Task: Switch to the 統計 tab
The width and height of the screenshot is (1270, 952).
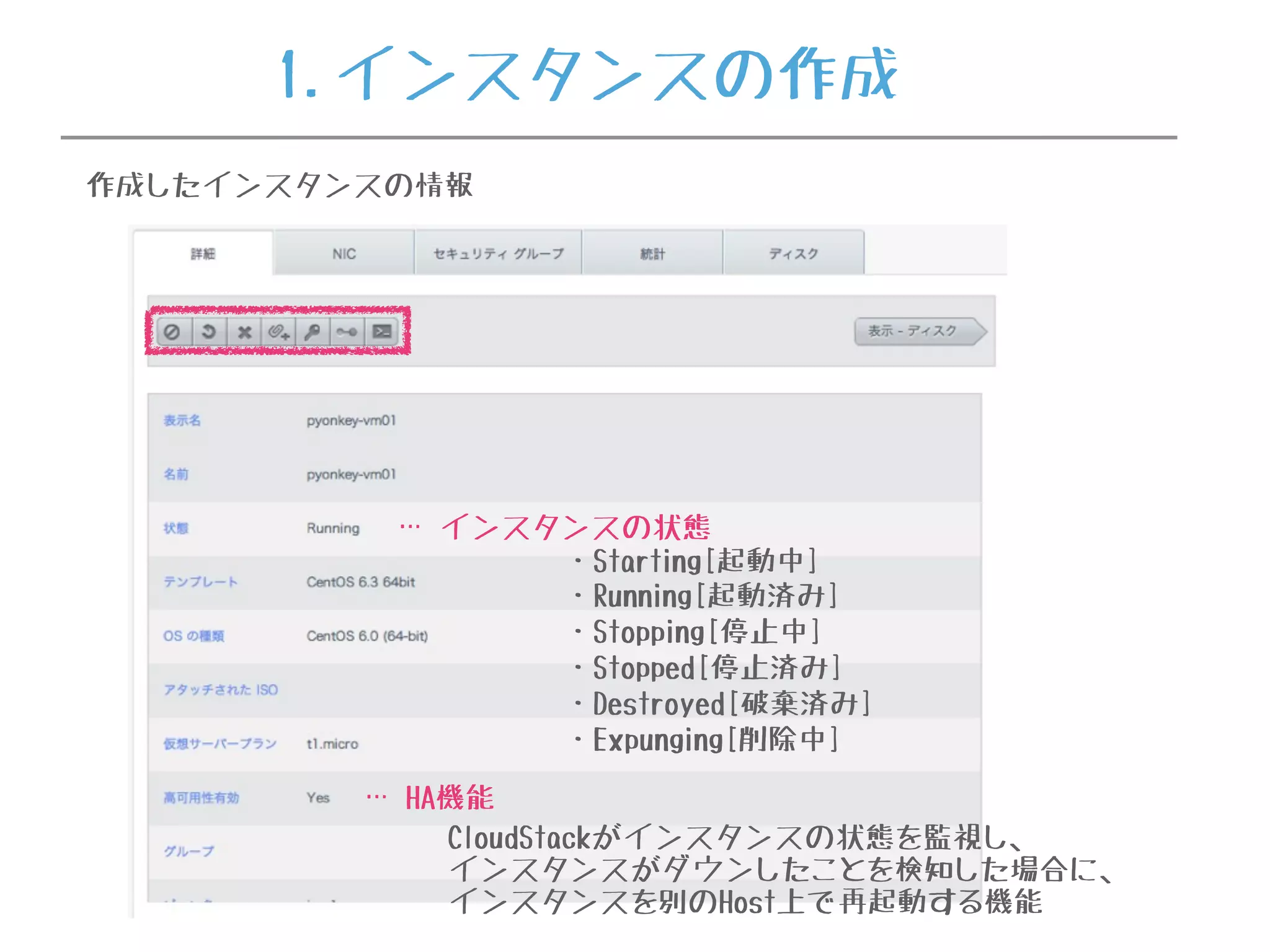Action: 652,253
